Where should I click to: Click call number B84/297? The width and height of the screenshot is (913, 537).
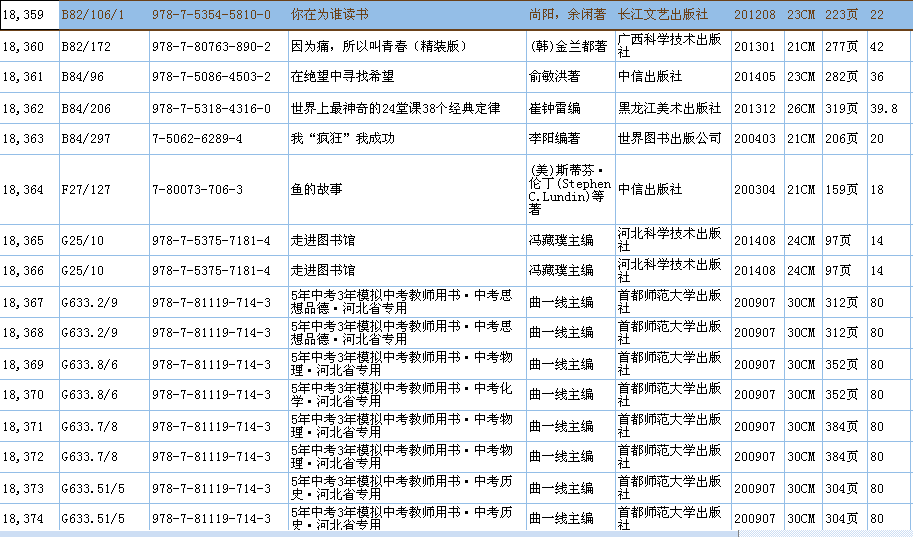(x=104, y=139)
